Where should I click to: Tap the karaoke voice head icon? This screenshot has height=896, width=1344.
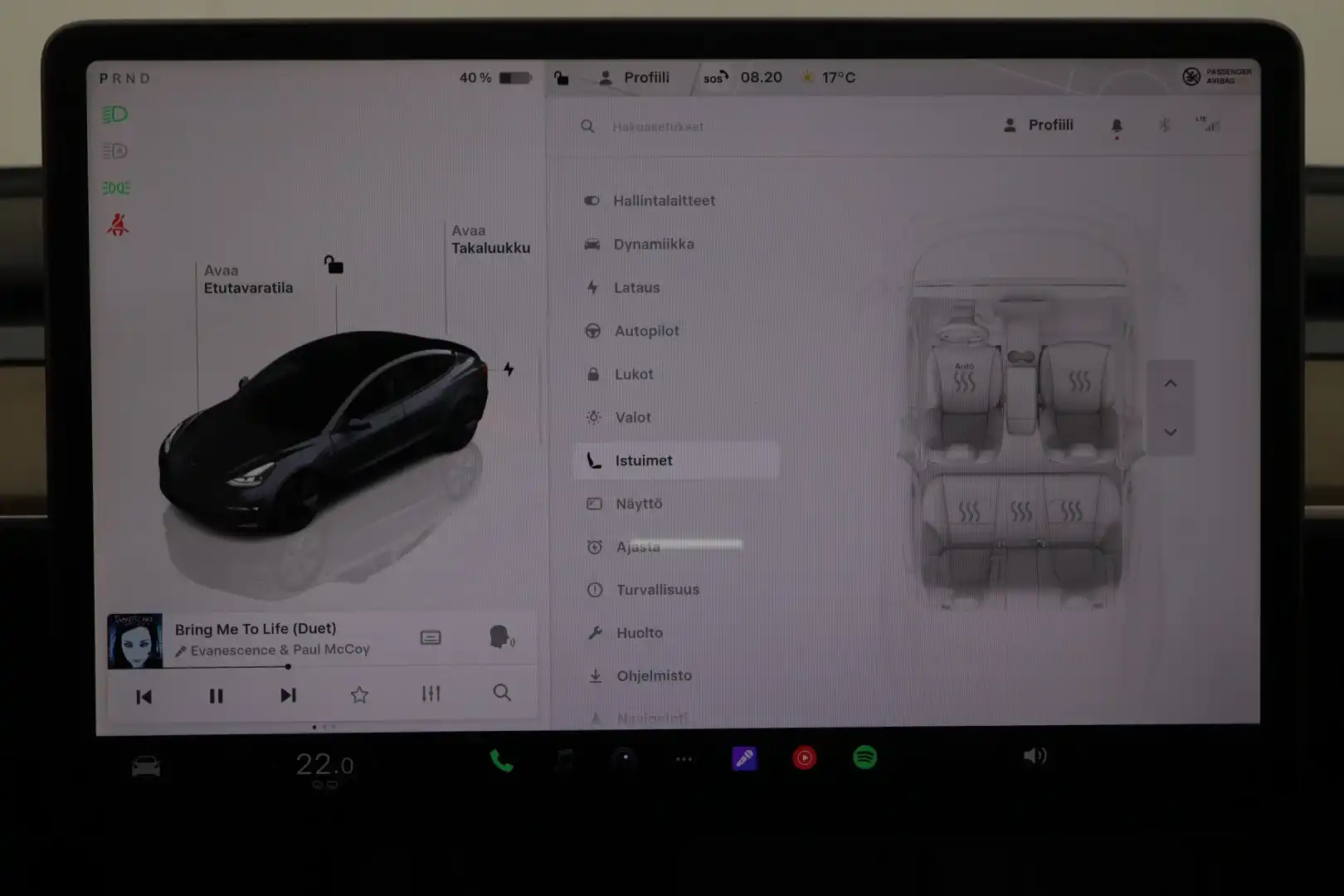point(501,637)
